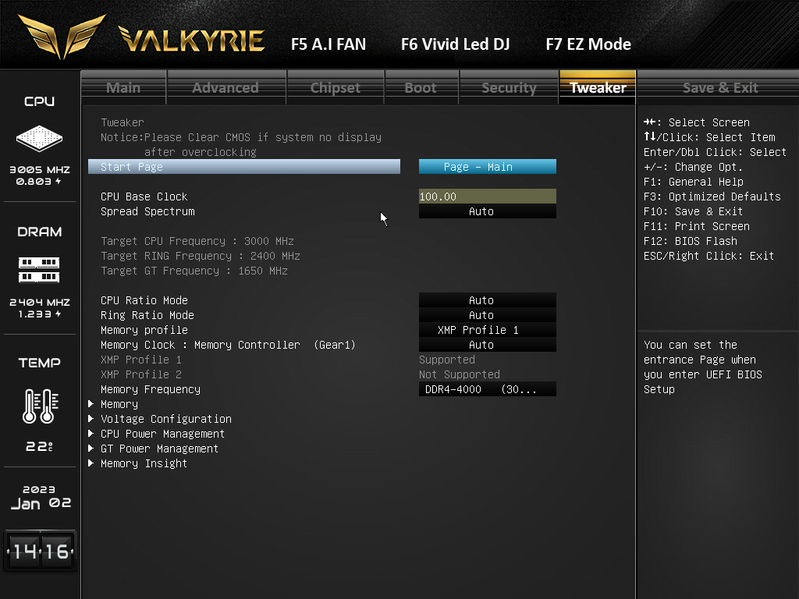Click F11: Print Screen help line
This screenshot has width=799, height=599.
(x=697, y=226)
